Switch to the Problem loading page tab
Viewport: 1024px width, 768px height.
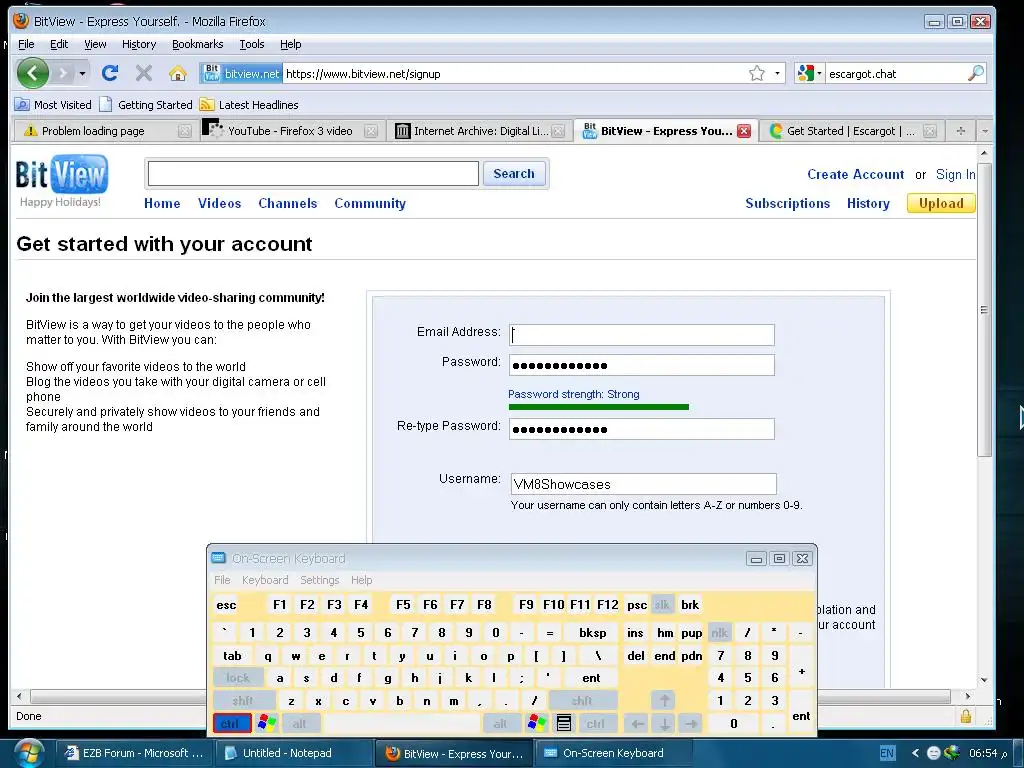click(104, 131)
